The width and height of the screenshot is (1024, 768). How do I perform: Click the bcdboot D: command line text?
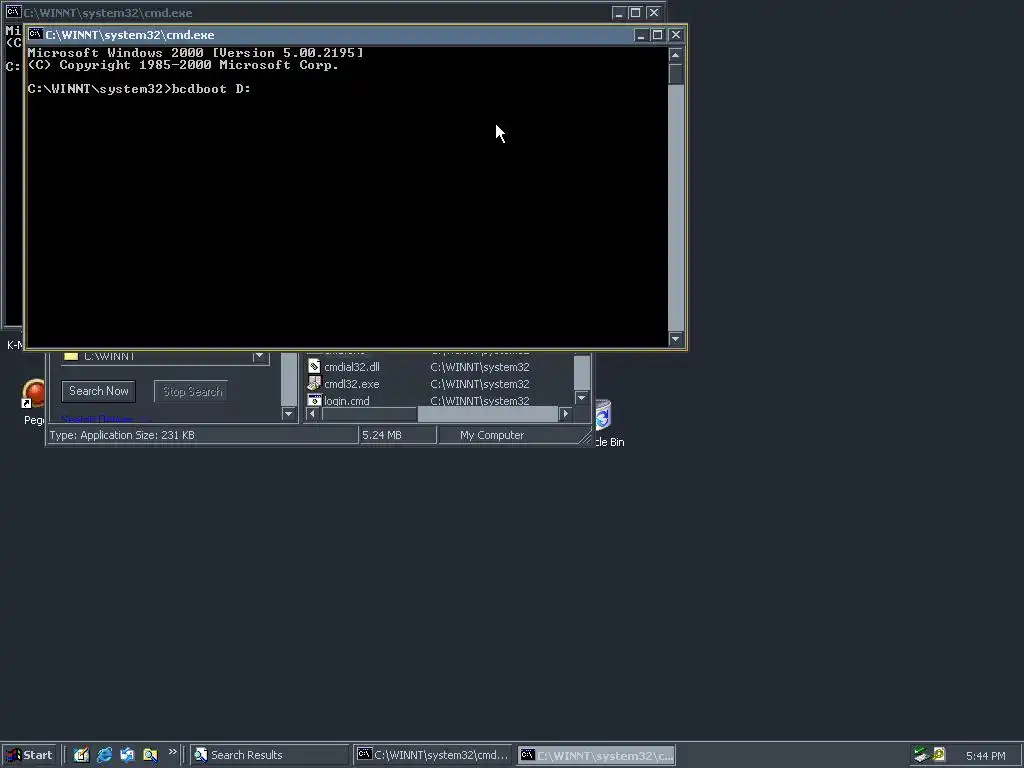pyautogui.click(x=211, y=89)
